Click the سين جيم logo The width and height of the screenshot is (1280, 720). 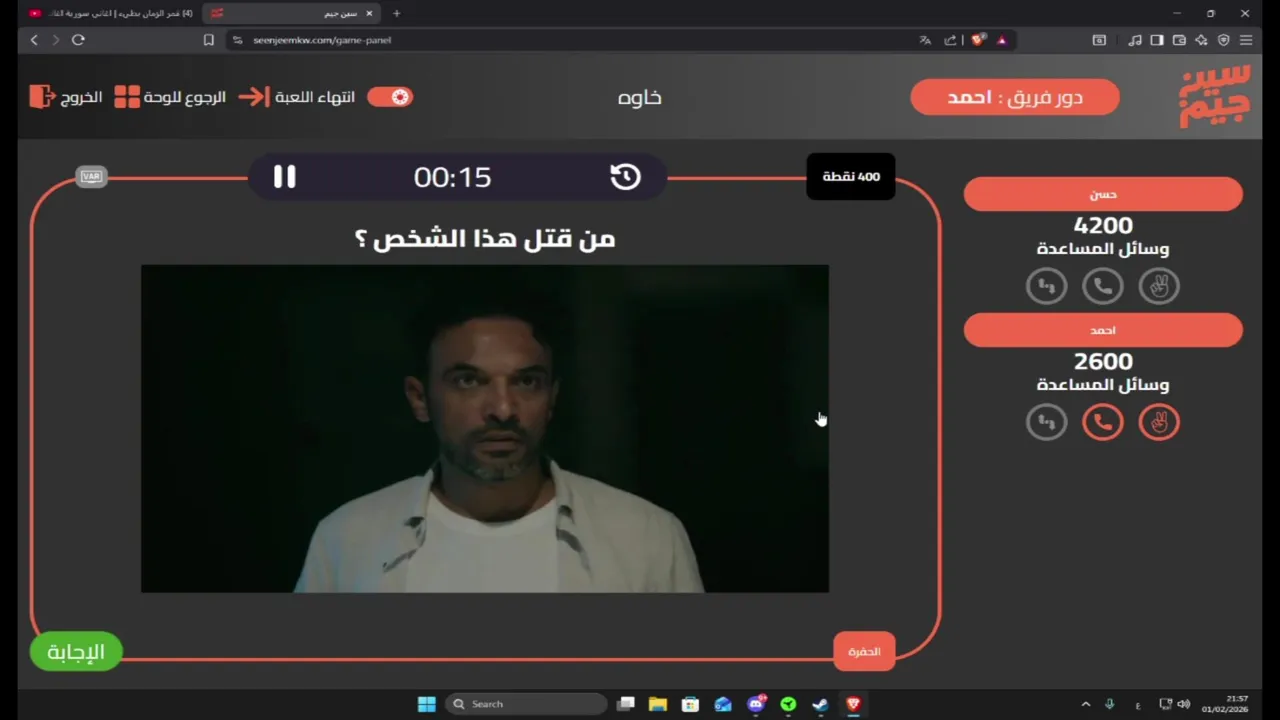tap(1215, 97)
